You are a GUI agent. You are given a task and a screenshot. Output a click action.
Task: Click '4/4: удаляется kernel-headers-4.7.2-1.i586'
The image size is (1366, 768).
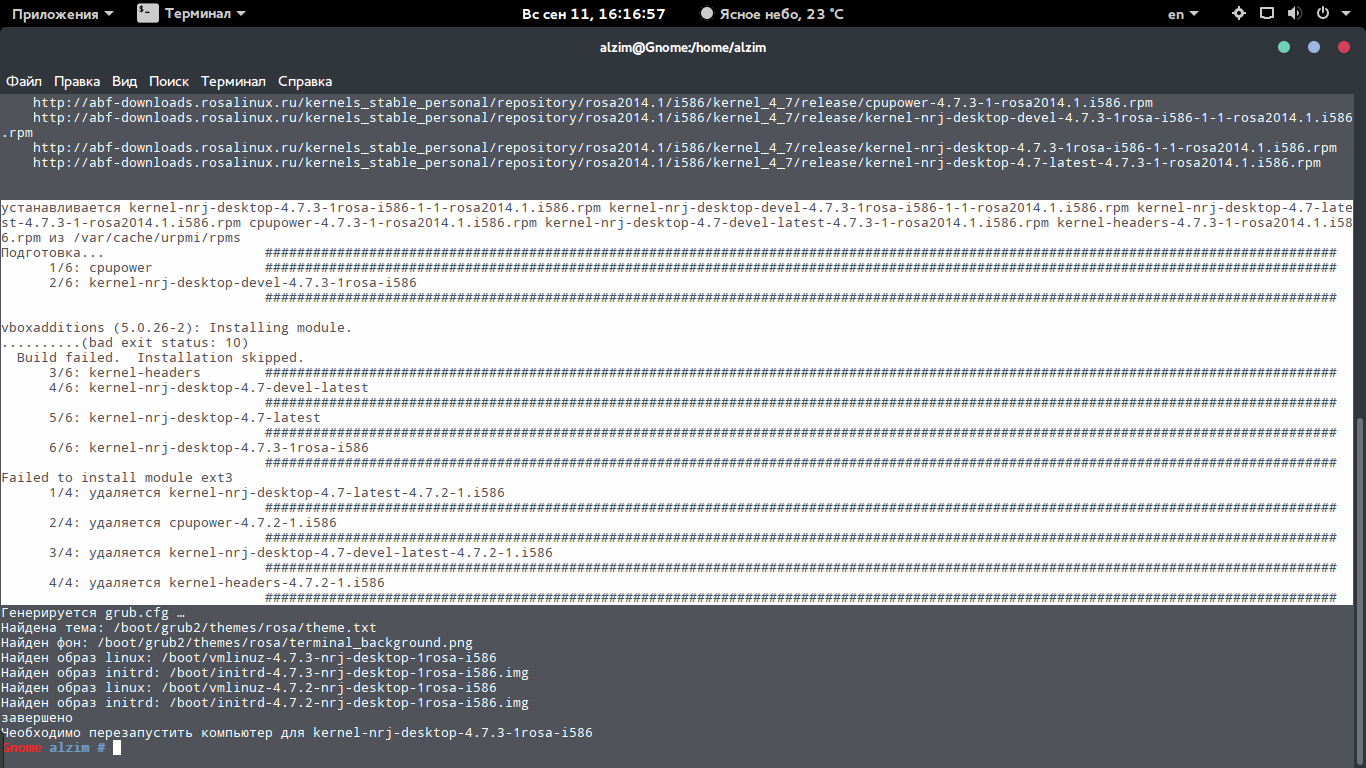217,583
